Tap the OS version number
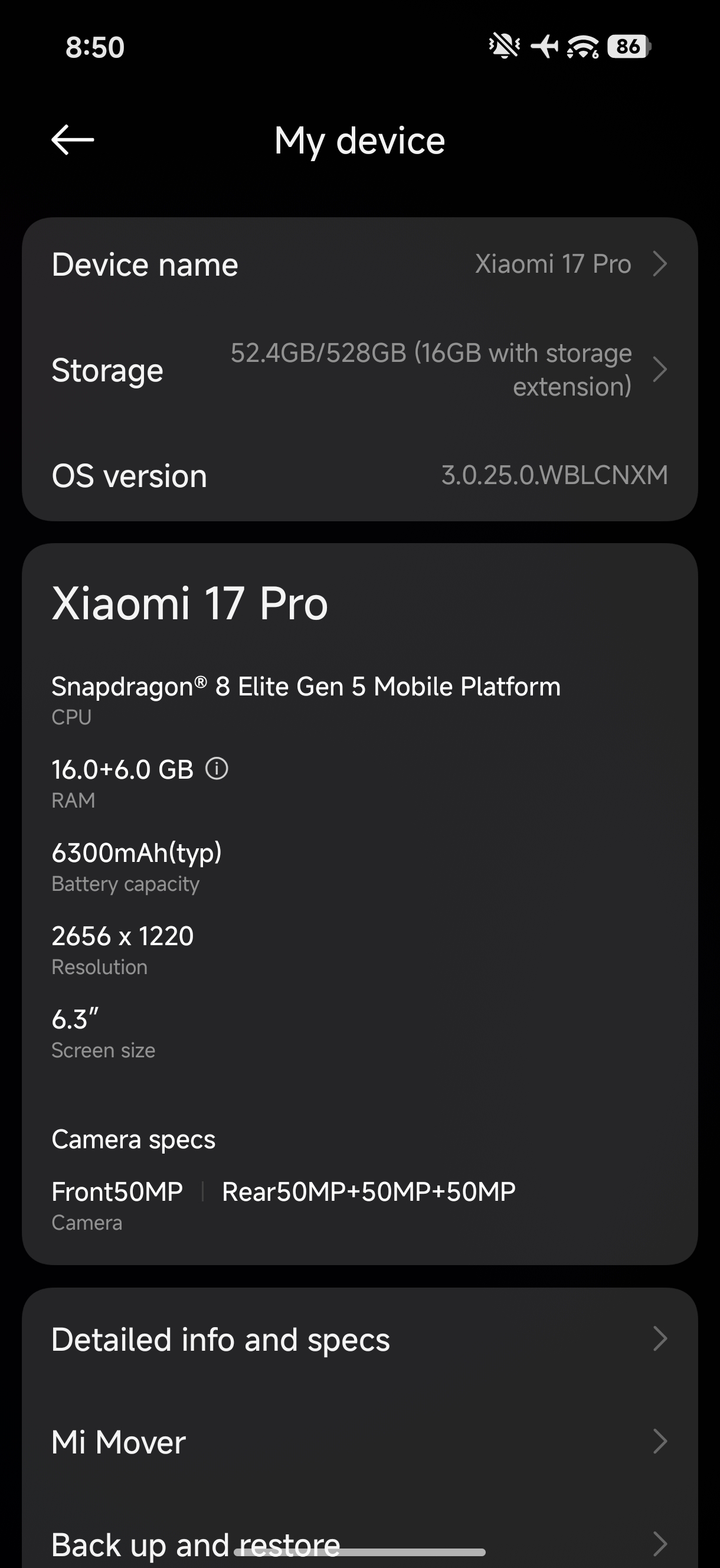The image size is (720, 1568). [x=554, y=475]
